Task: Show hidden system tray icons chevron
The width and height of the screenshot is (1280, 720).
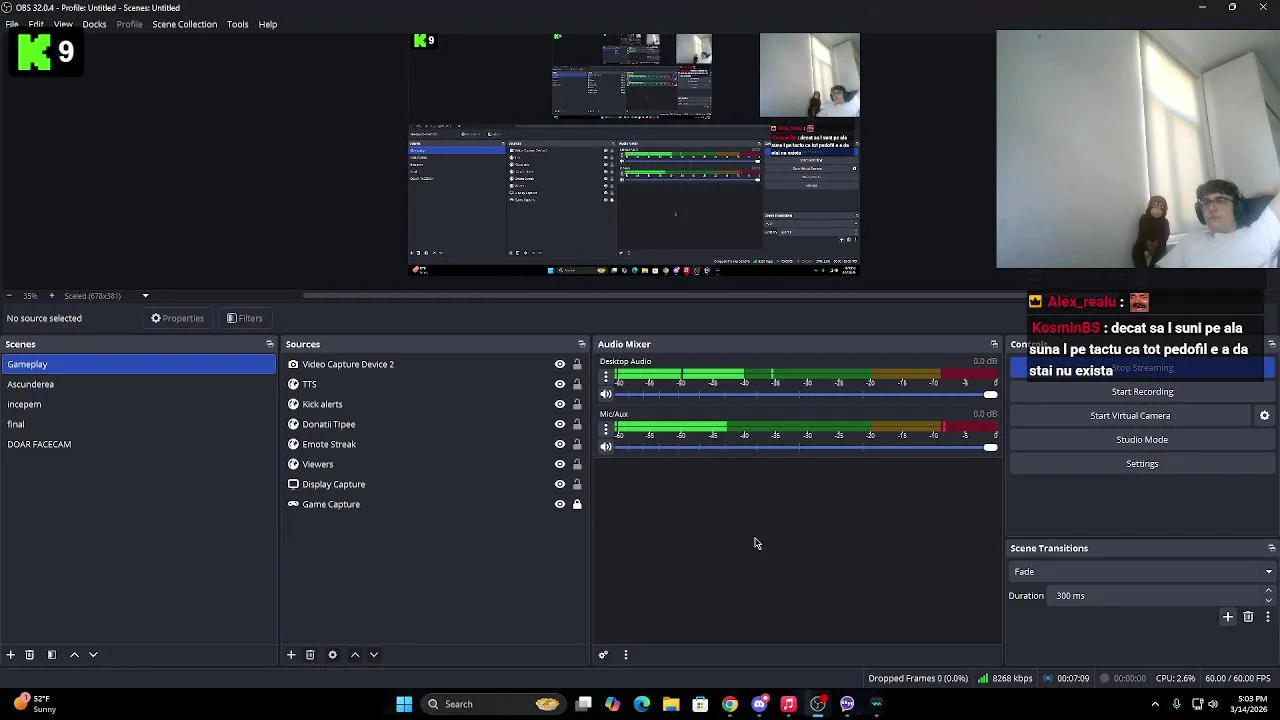Action: click(1155, 704)
